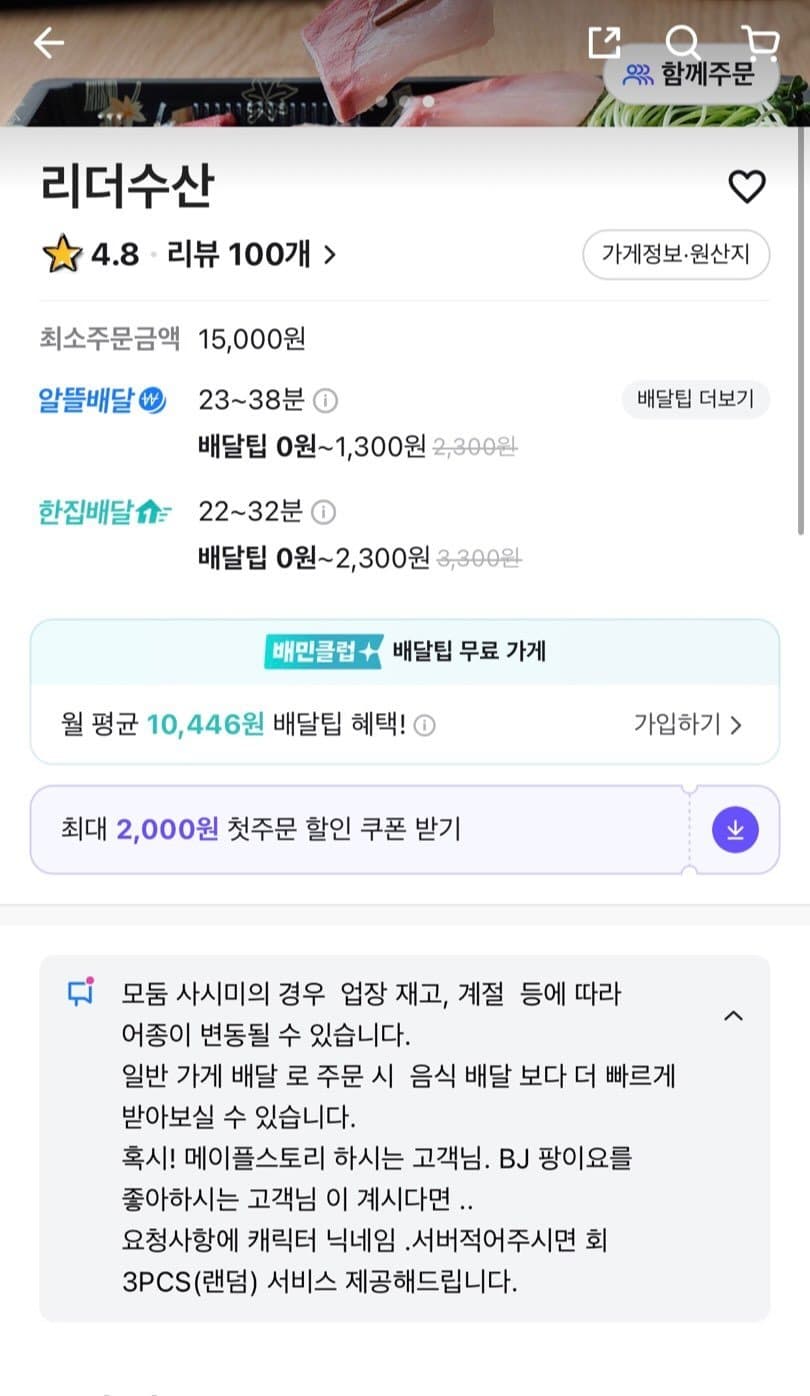Tap info icon next to 22~32분
The width and height of the screenshot is (810, 1396).
(323, 513)
